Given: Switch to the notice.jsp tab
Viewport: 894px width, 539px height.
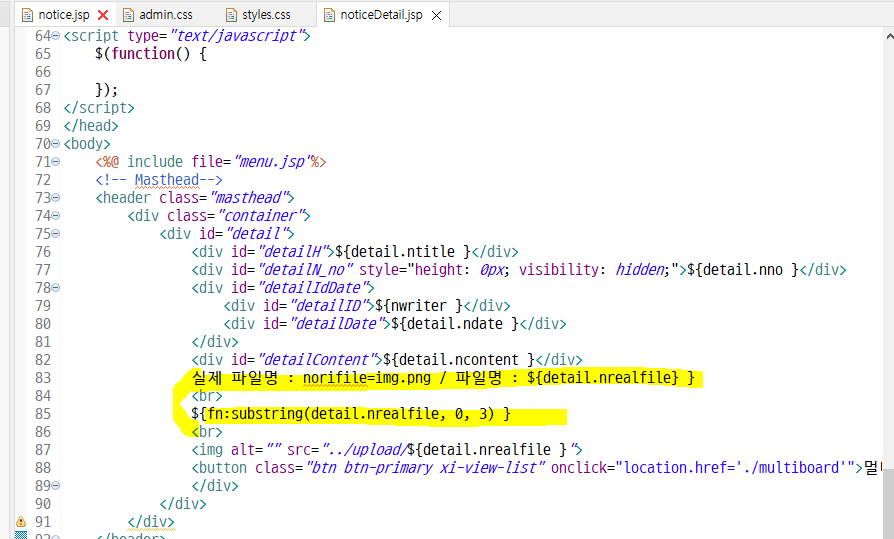Looking at the screenshot, I should tap(63, 15).
